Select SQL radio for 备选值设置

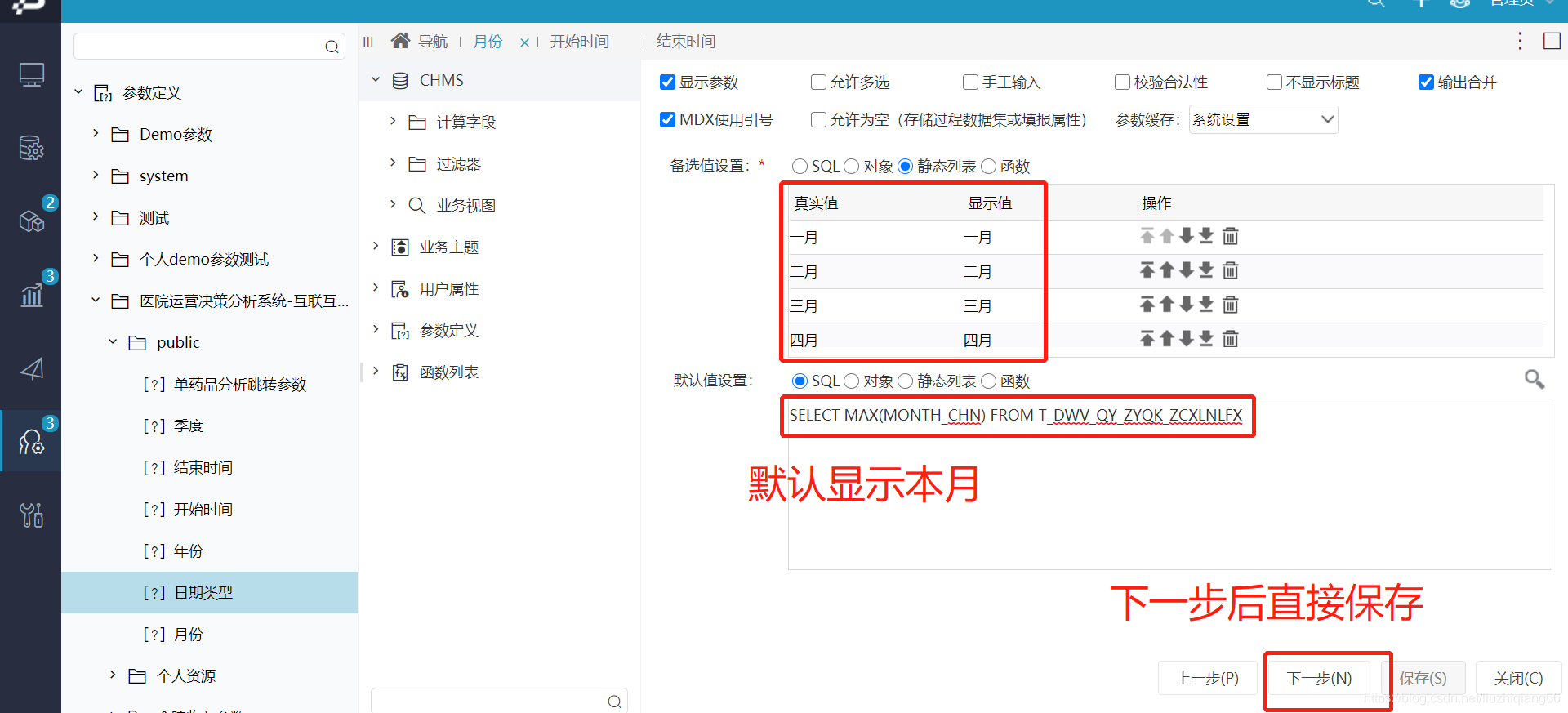pyautogui.click(x=800, y=167)
